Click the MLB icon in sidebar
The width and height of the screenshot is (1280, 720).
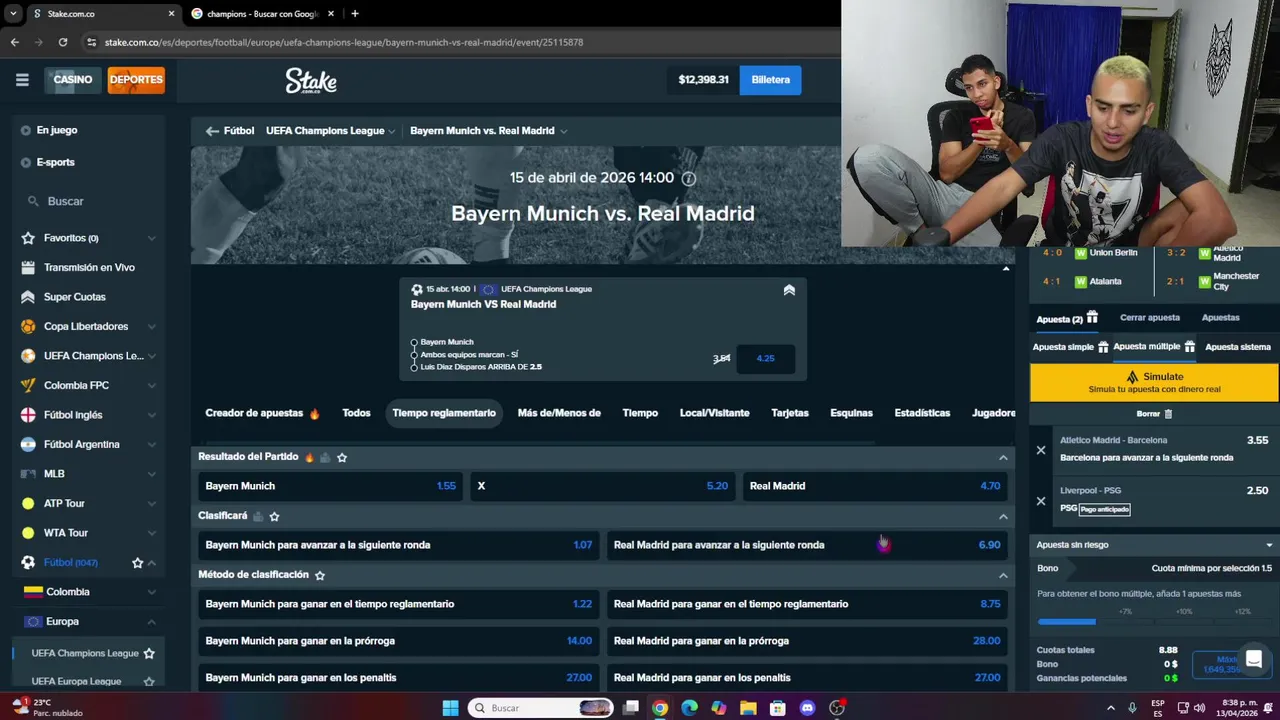point(28,474)
